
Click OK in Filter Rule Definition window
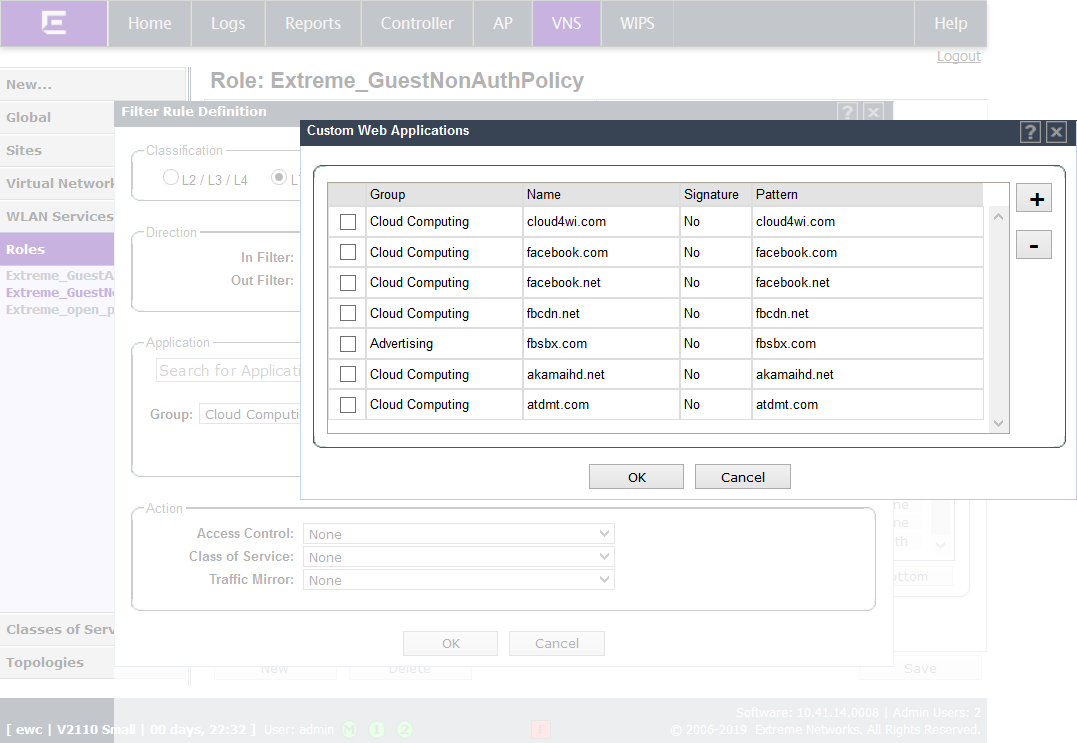tap(451, 643)
